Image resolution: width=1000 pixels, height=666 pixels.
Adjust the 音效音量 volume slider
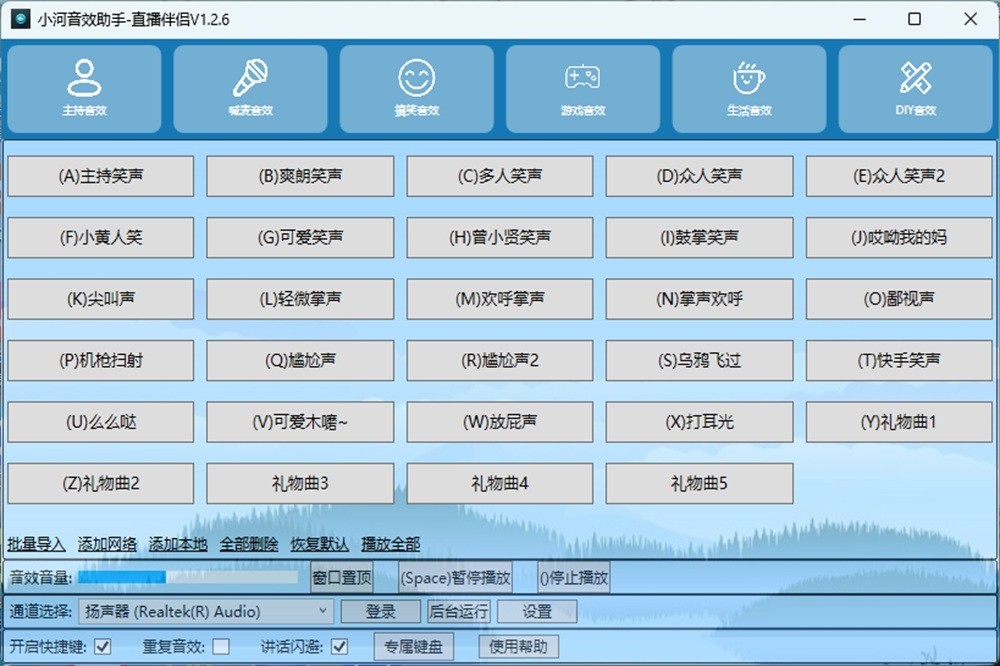click(x=188, y=577)
